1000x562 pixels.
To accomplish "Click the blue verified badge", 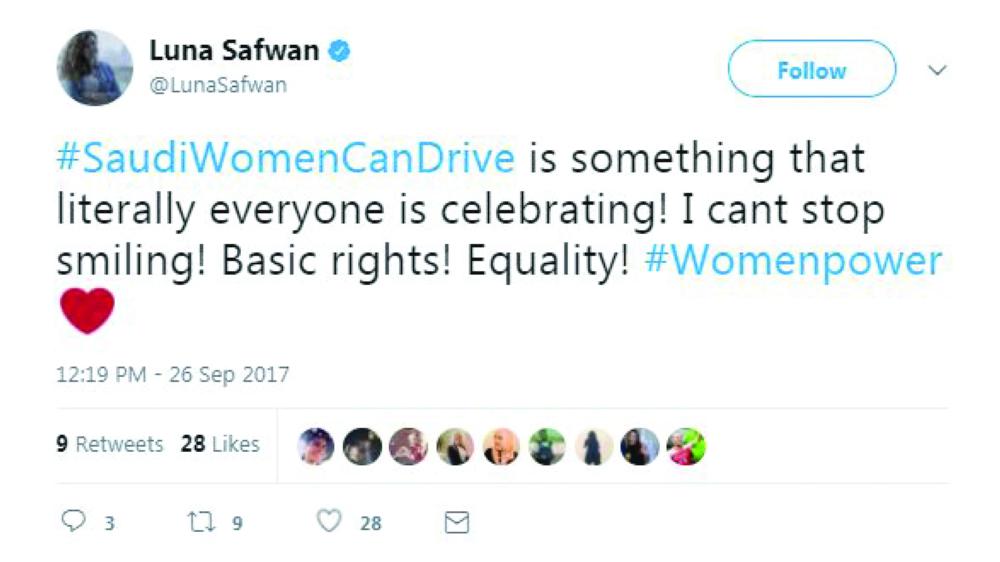I will coord(339,50).
